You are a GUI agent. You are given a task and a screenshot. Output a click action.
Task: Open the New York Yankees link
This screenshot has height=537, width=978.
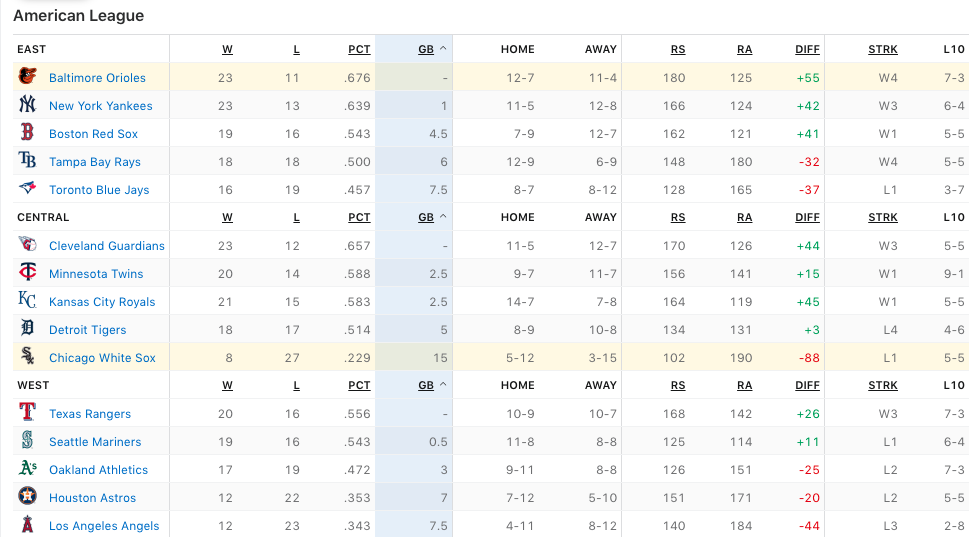100,106
